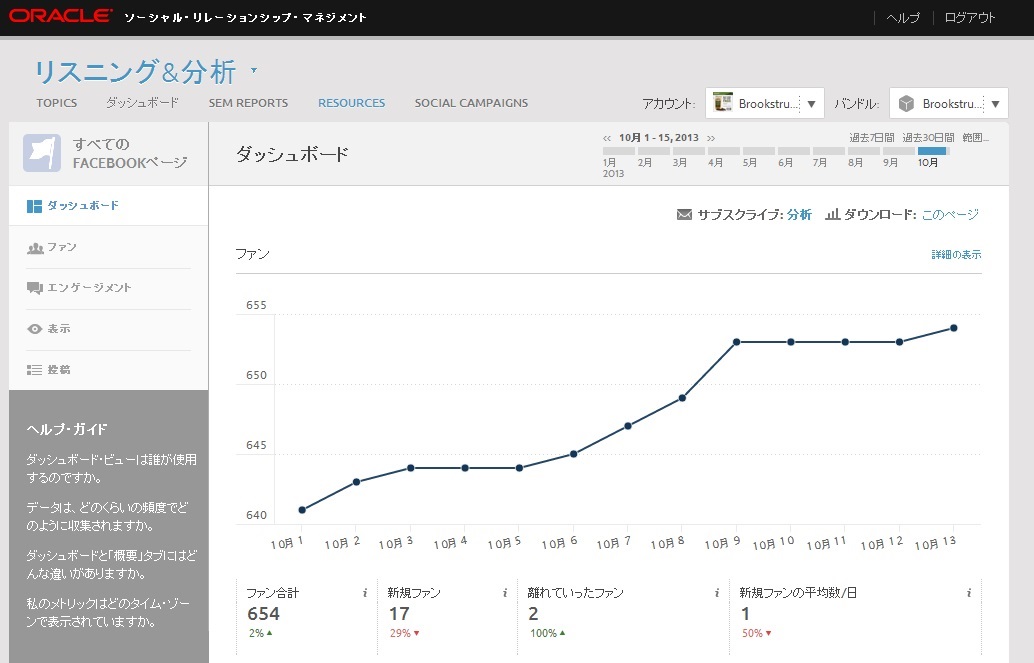
Task: Click the posts list icon (投稿)
Action: [35, 370]
